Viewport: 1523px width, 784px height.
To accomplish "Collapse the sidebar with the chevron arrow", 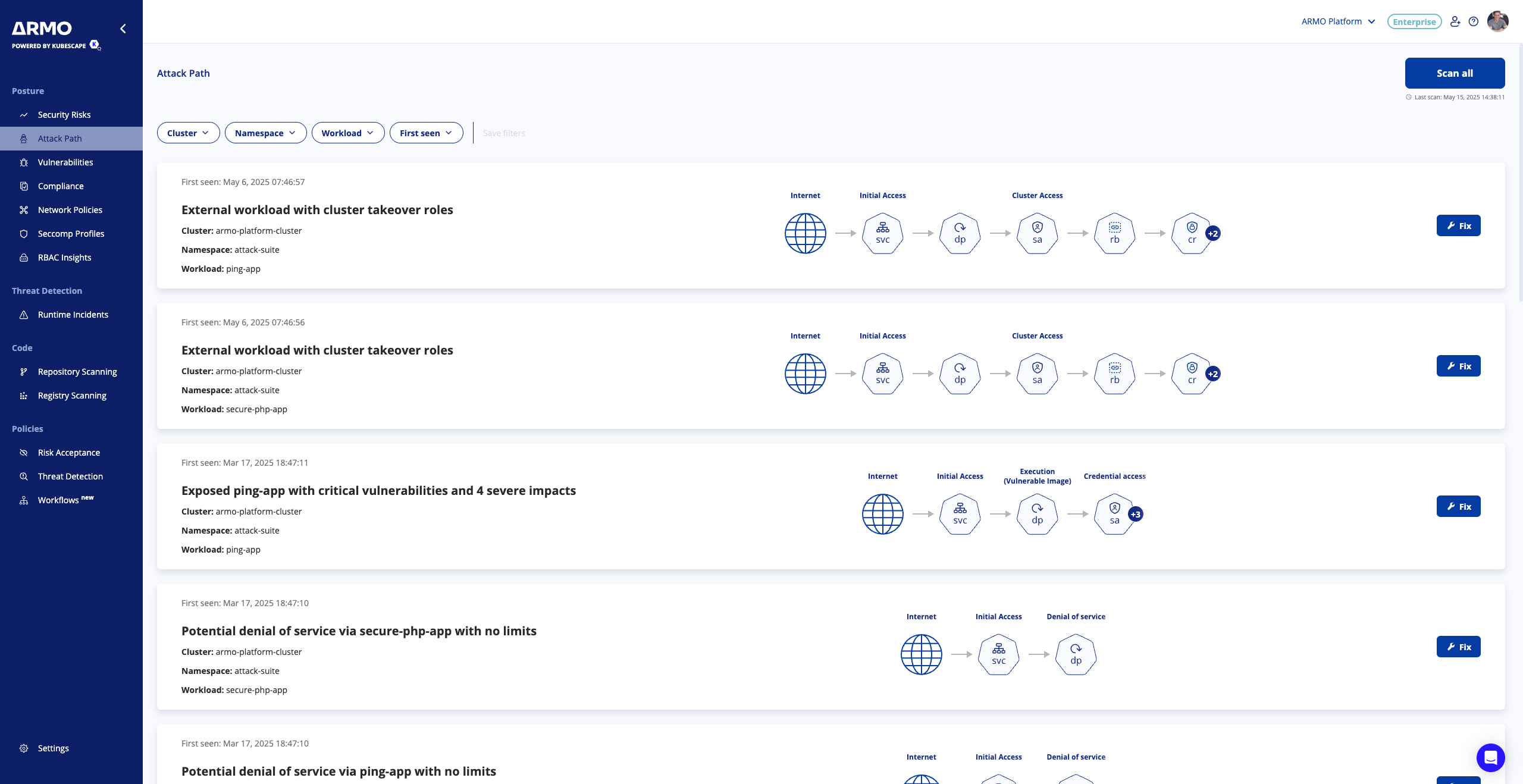I will point(123,29).
